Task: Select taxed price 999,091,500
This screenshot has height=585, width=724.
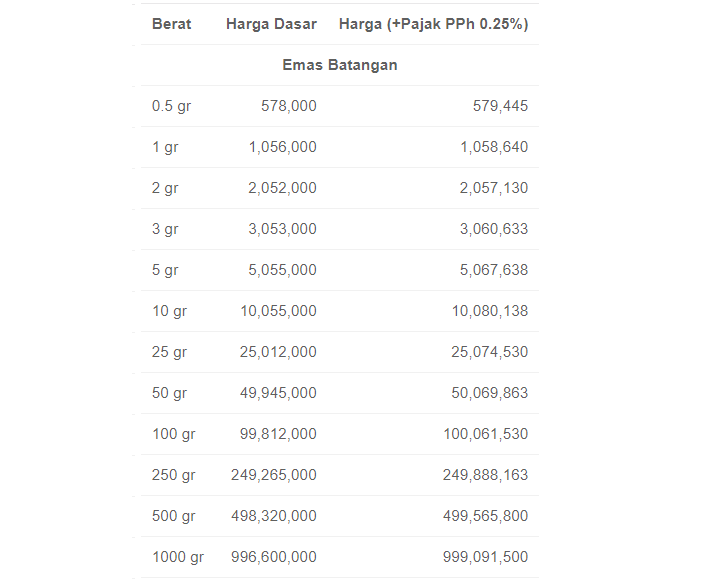Action: [485, 557]
